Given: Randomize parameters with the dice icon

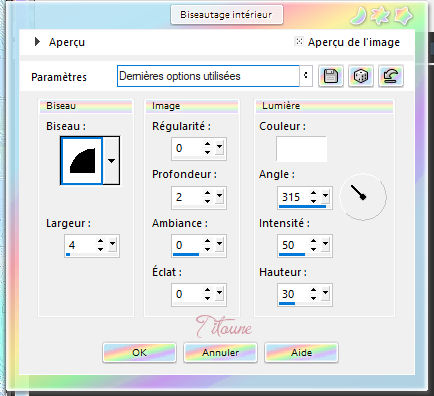Looking at the screenshot, I should 361,76.
